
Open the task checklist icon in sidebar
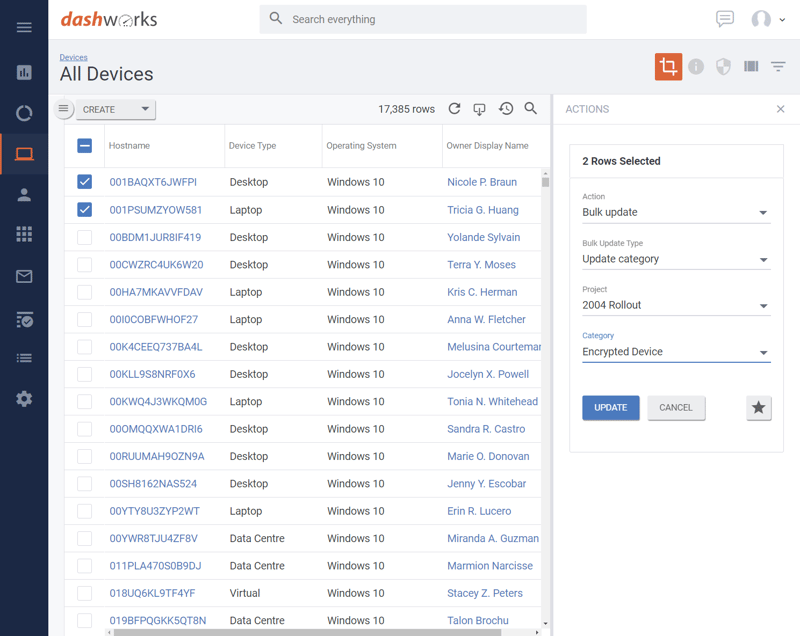[24, 319]
